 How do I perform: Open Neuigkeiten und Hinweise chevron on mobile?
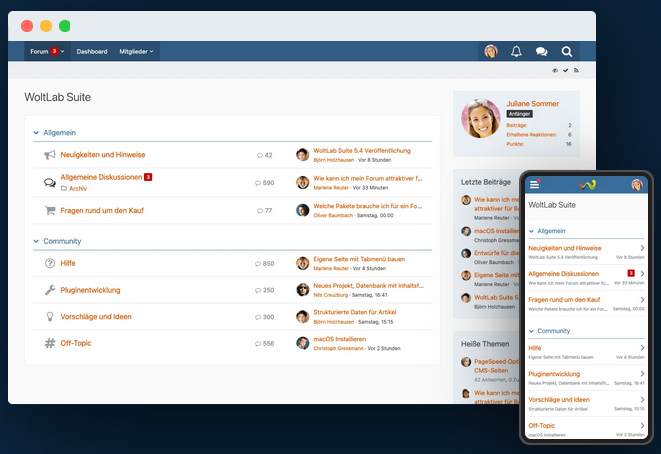pyautogui.click(x=642, y=248)
